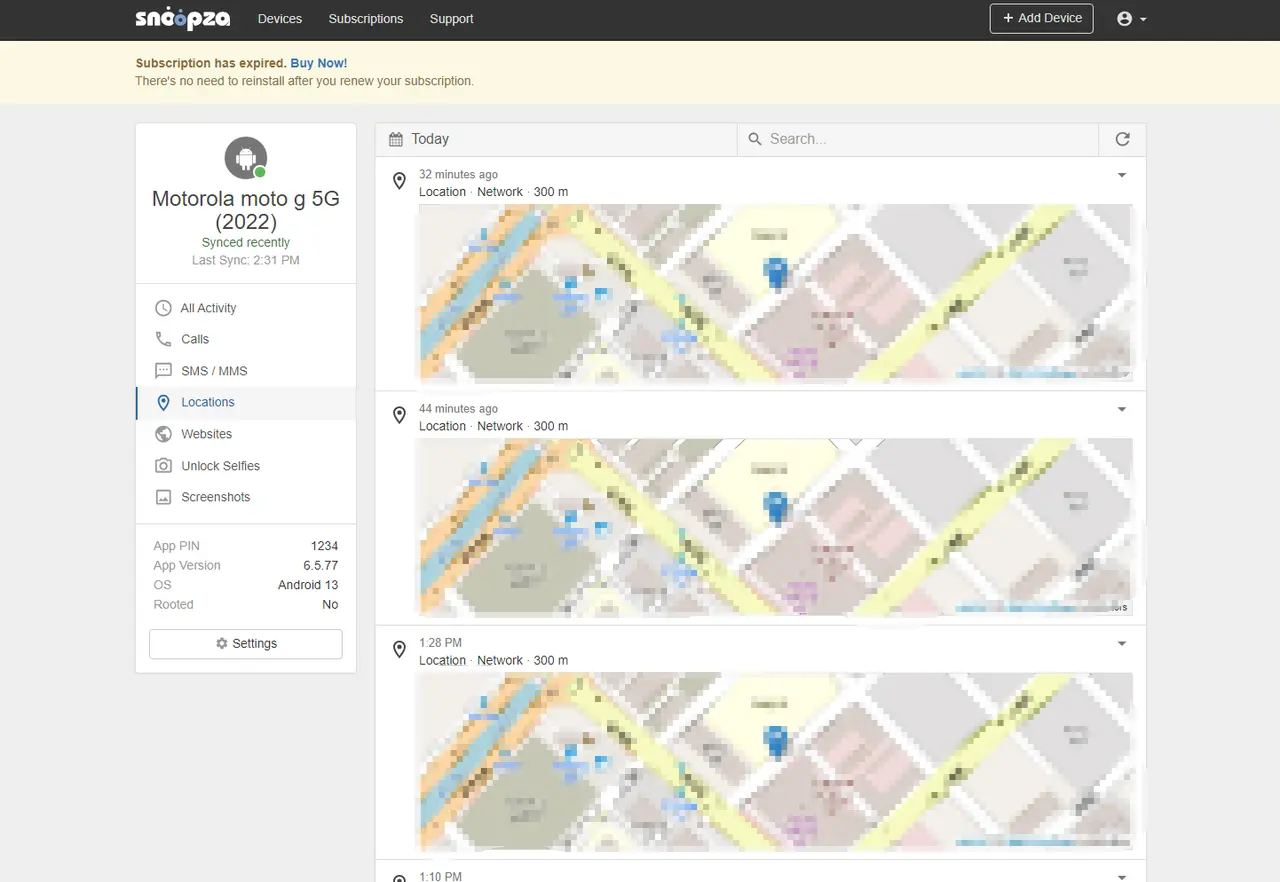Screen dimensions: 1280x882
Task: Open map of 44 minutes ago location
Action: pyautogui.click(x=775, y=526)
